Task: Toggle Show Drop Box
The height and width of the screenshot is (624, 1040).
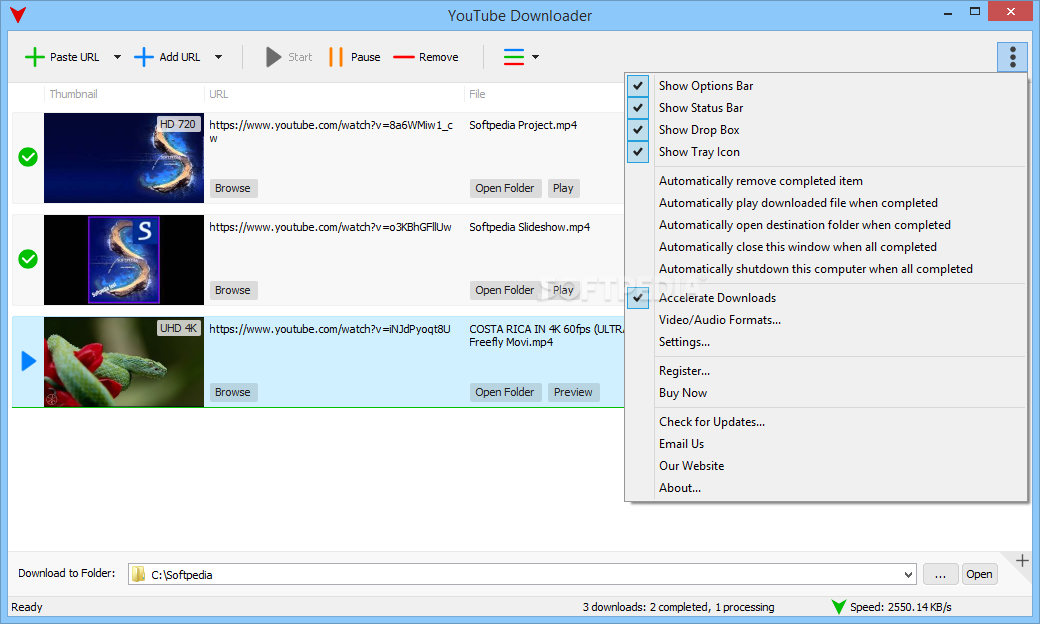Action: (x=826, y=130)
